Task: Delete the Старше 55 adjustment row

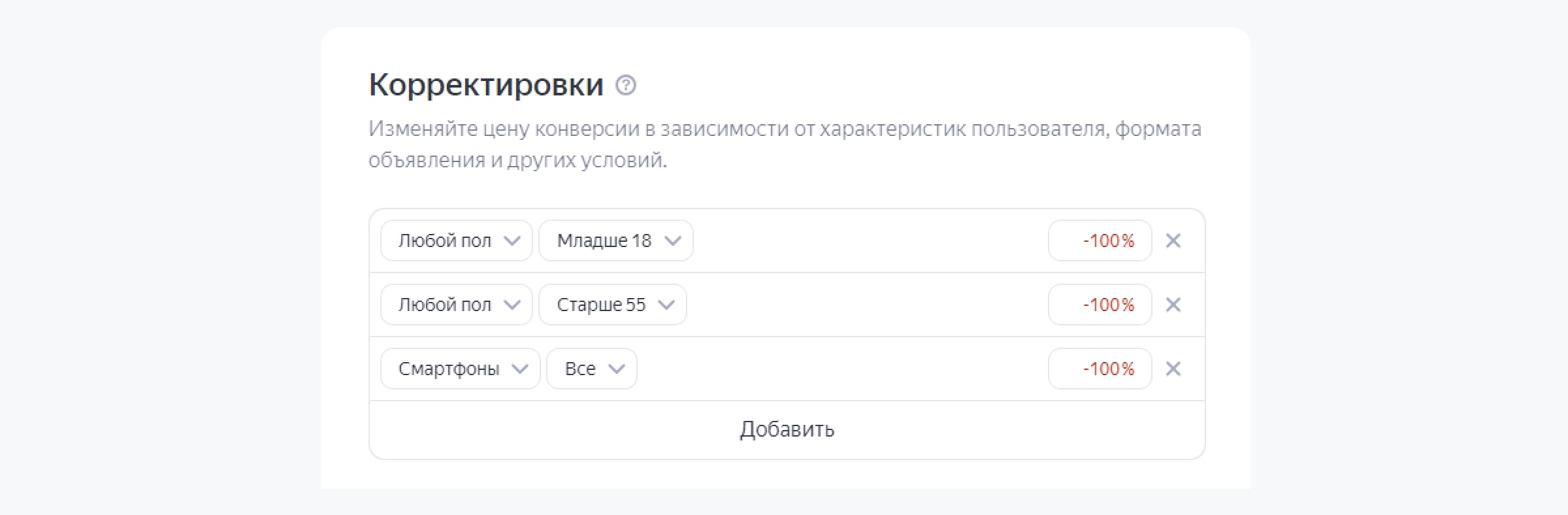Action: click(1173, 305)
